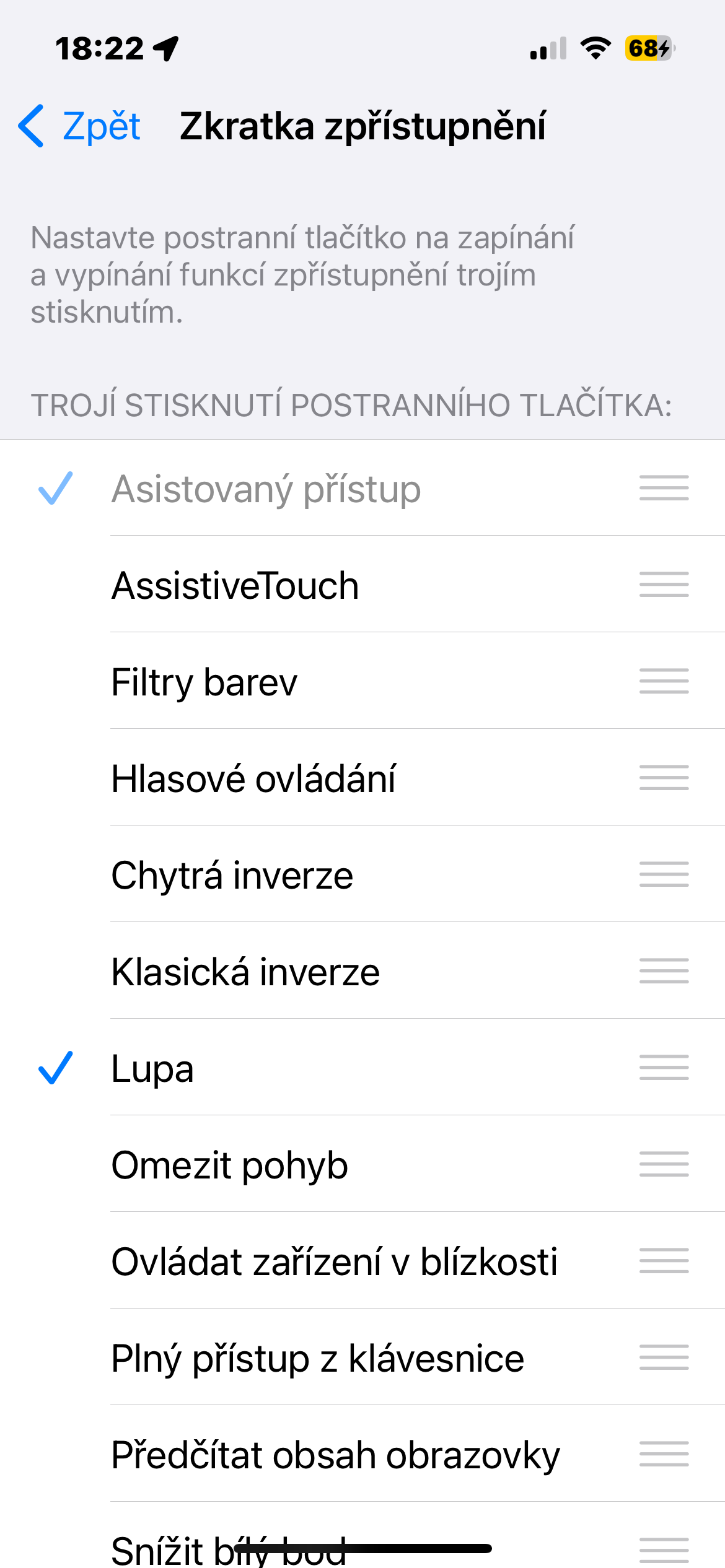The height and width of the screenshot is (1568, 725).
Task: Tap the reorder handle for Asistovaný přístup
Action: pos(664,488)
